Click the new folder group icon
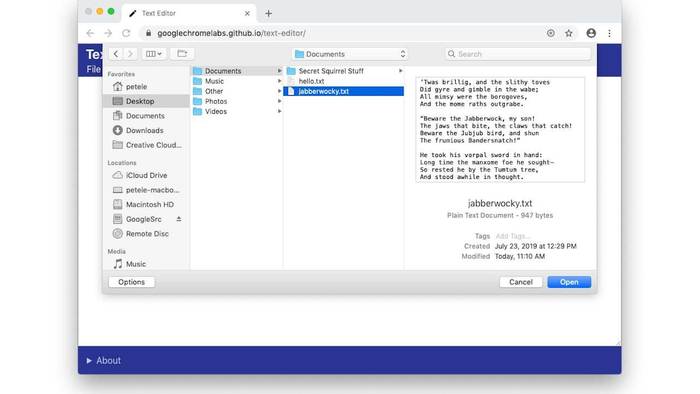 tap(182, 54)
